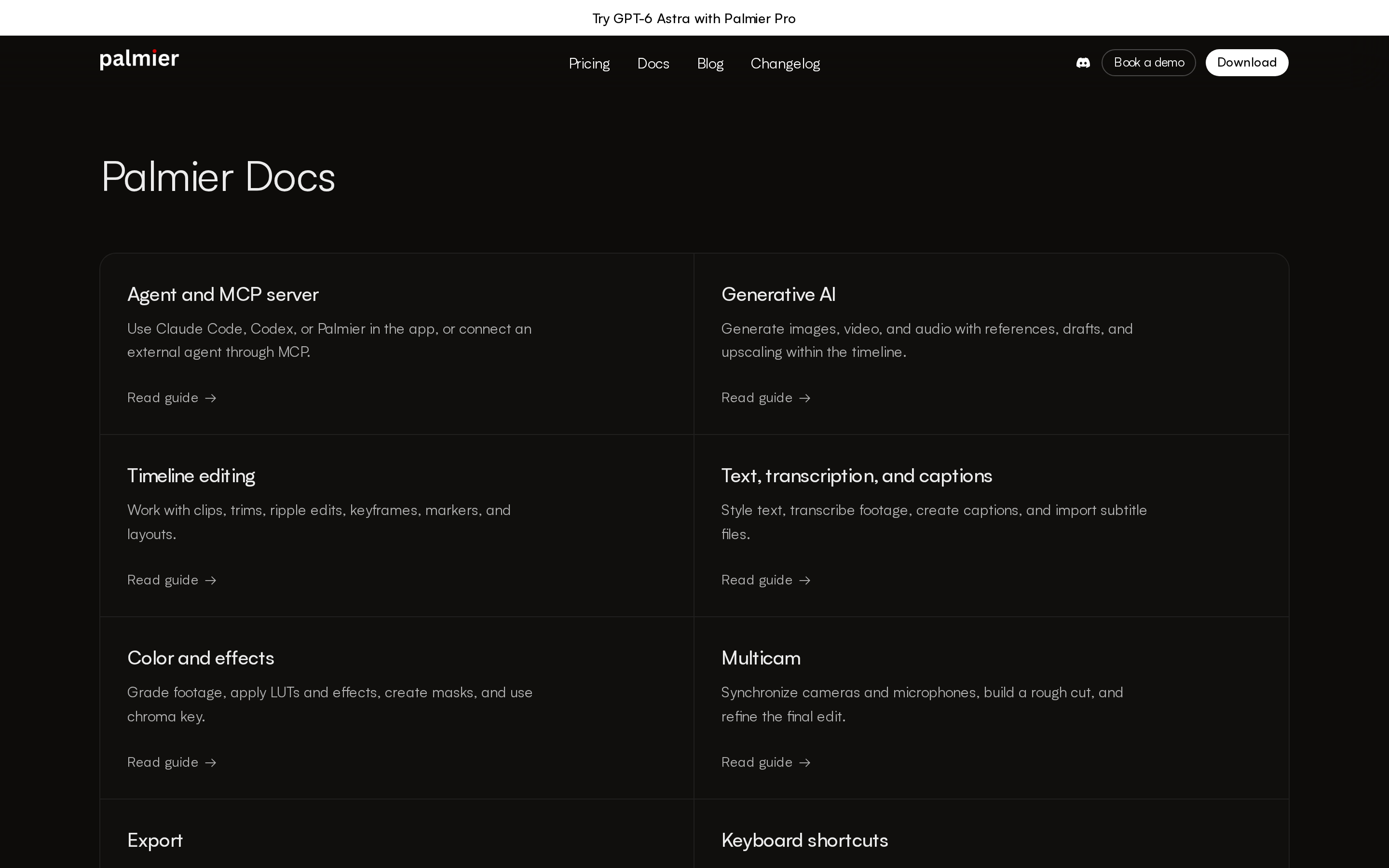Click the Book a demo button
Screen dimensions: 1389x868
click(1148, 63)
